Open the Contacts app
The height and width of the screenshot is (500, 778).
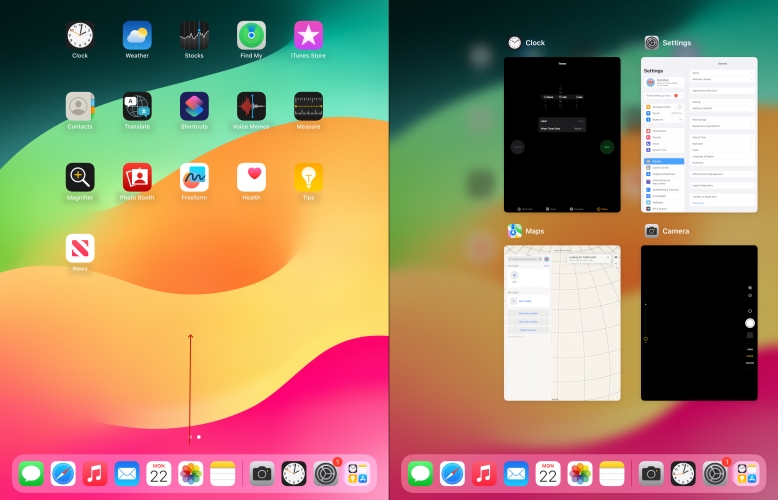coord(80,106)
